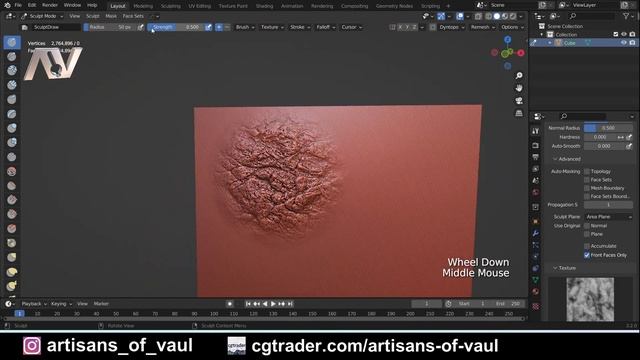Select material preview shading mode
640x360 pixels.
[504, 16]
